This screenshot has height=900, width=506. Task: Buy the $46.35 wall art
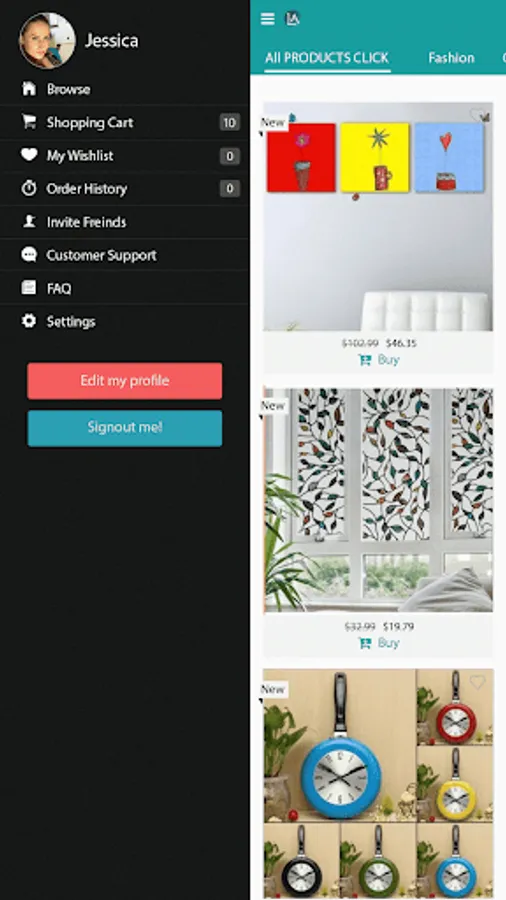[x=379, y=360]
